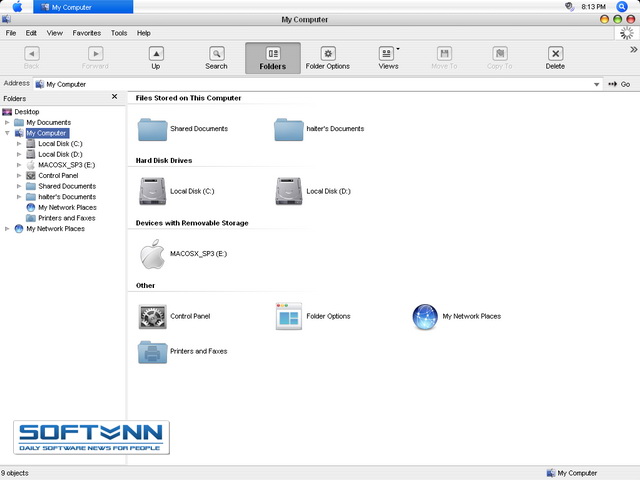The width and height of the screenshot is (640, 480).
Task: Click the Views toolbar icon
Action: [386, 53]
